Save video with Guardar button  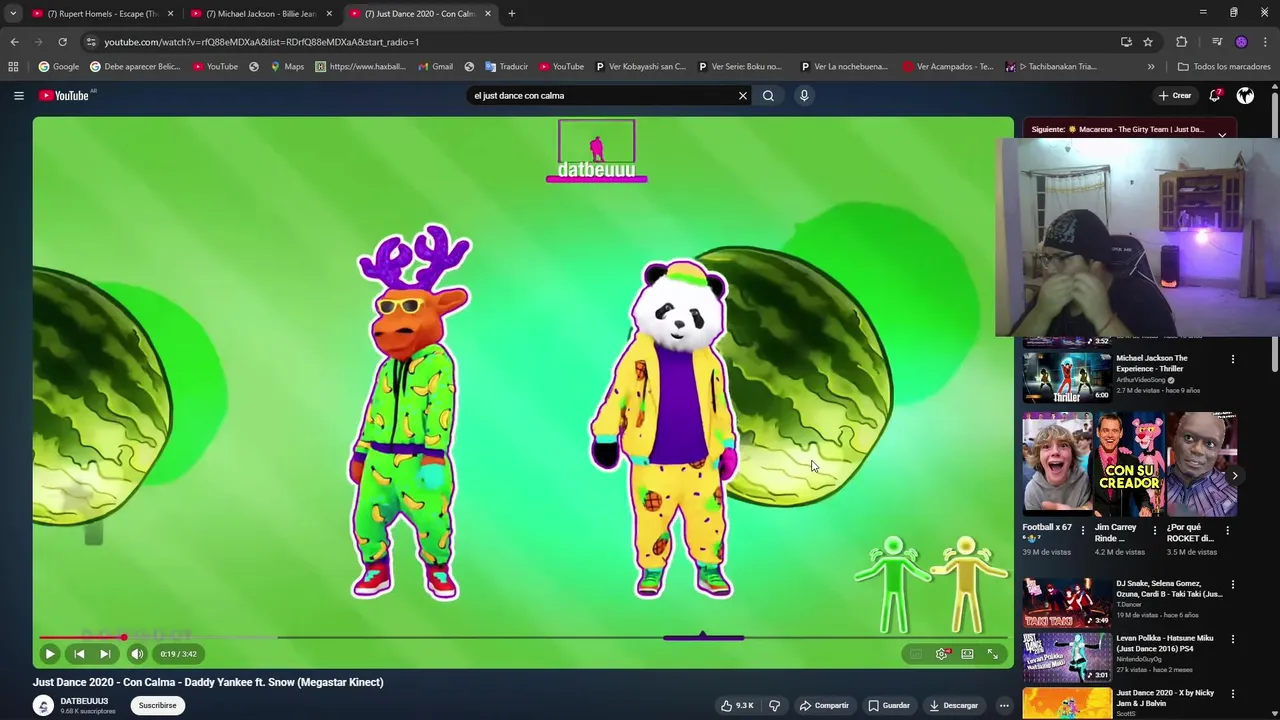[x=889, y=705]
